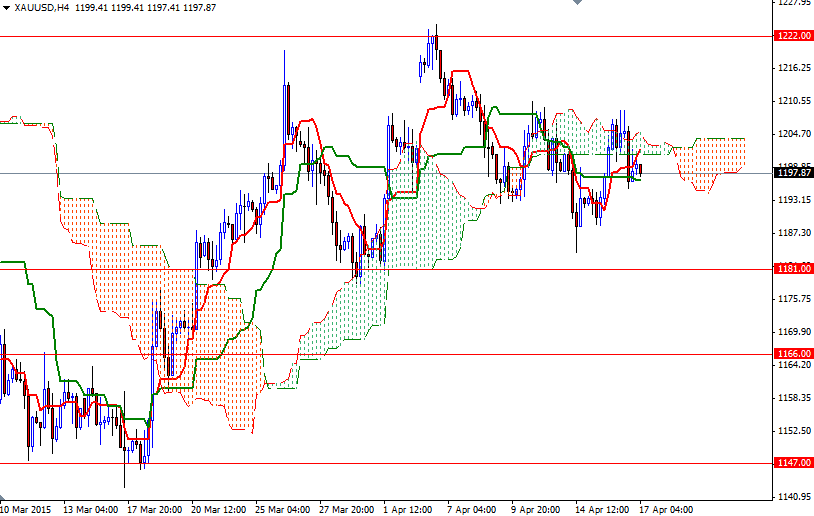Click the 9 Apr 20:00 time label

[x=536, y=508]
